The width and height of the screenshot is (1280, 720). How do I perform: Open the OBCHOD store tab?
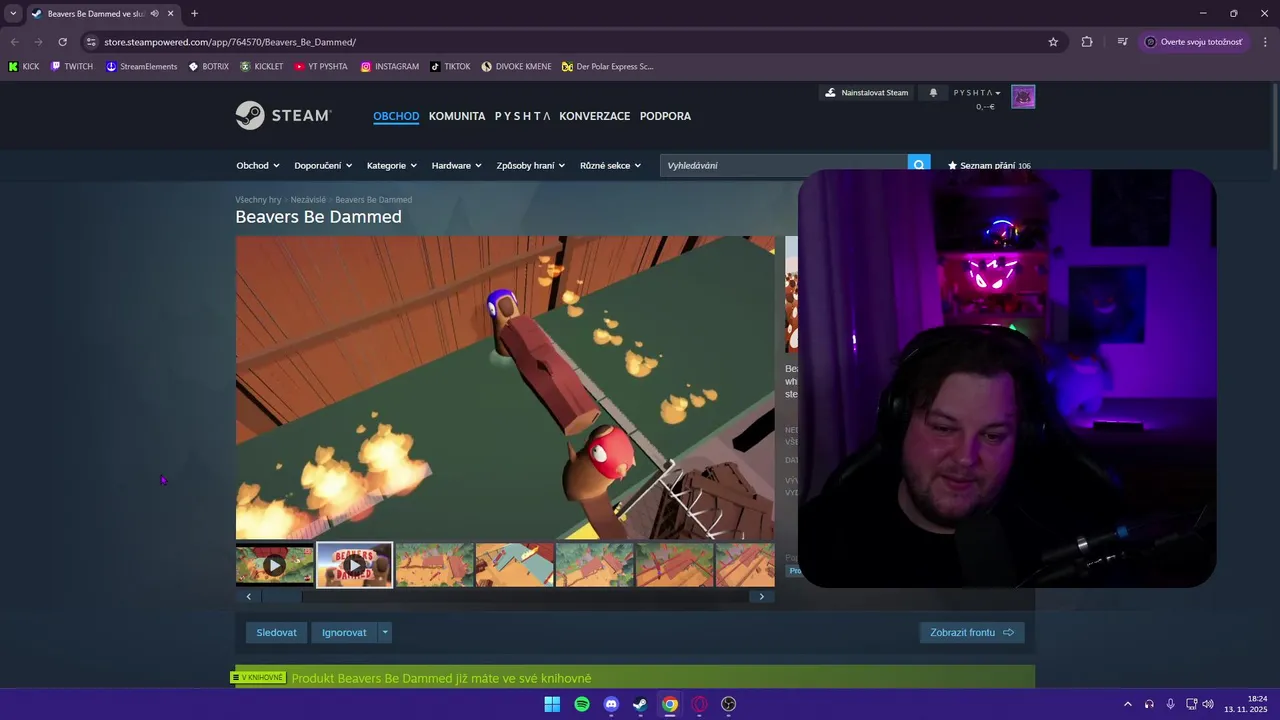pyautogui.click(x=396, y=116)
